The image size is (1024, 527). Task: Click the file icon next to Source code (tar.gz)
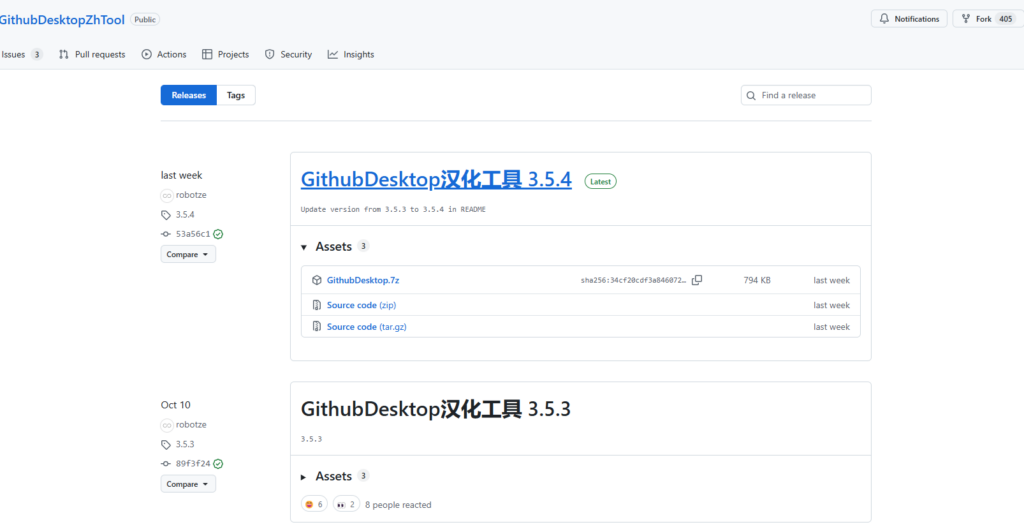(x=317, y=327)
